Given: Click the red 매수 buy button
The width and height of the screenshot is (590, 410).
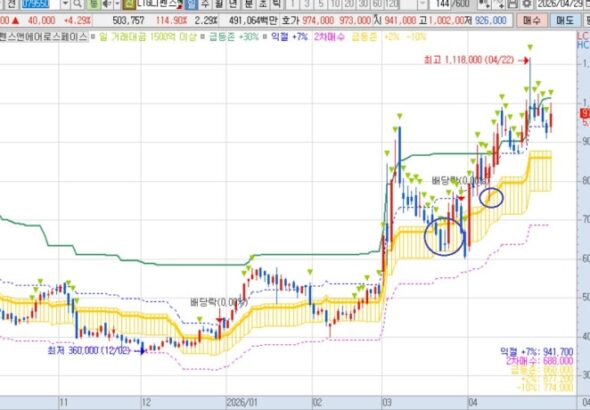Looking at the screenshot, I should pyautogui.click(x=531, y=20).
